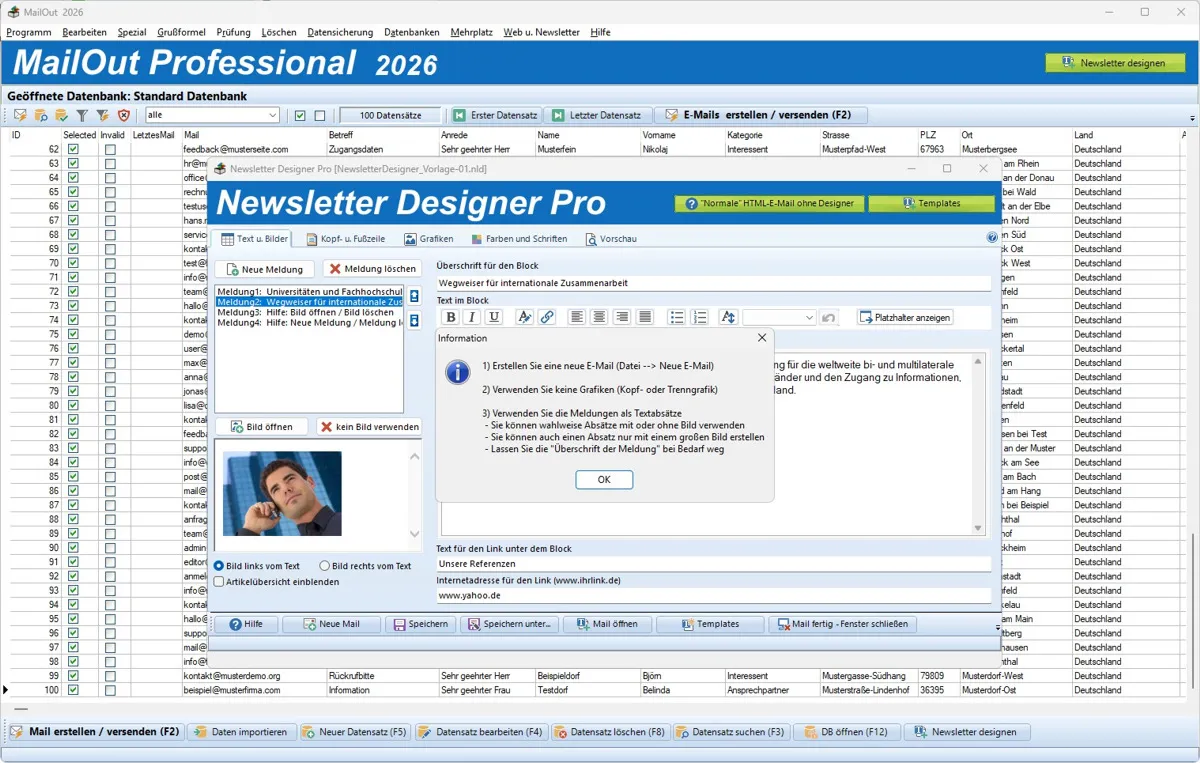Click the Meldung löschen button
The image size is (1200, 763).
pos(370,269)
